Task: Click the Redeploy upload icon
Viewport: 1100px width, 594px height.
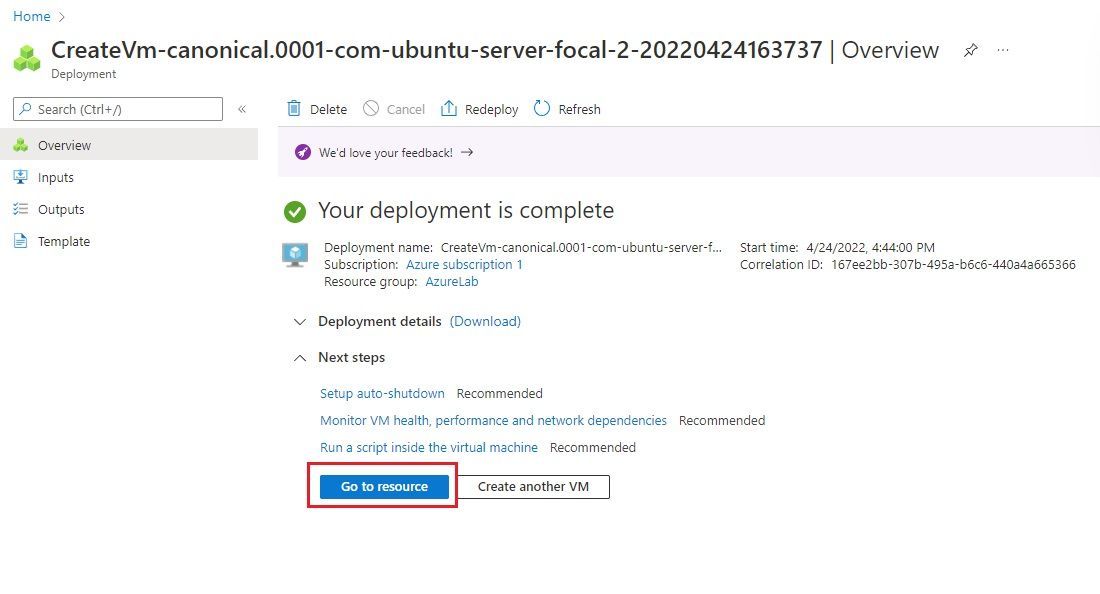Action: tap(448, 109)
